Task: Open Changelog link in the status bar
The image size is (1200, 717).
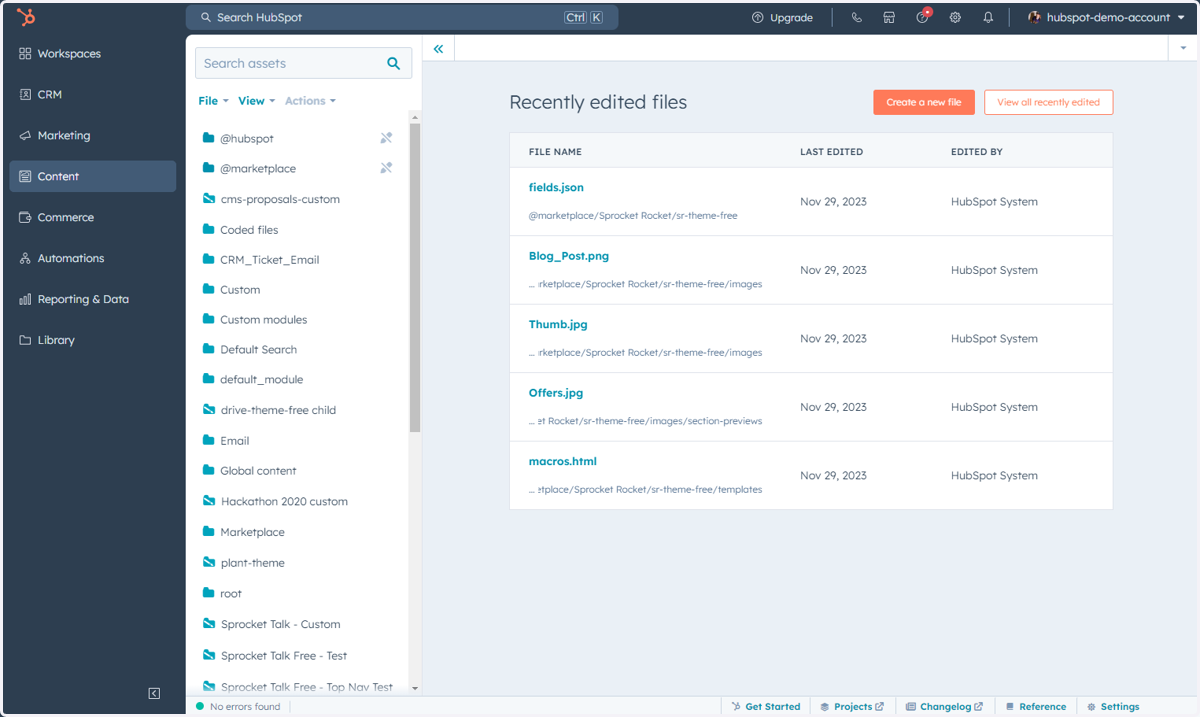Action: coord(945,707)
